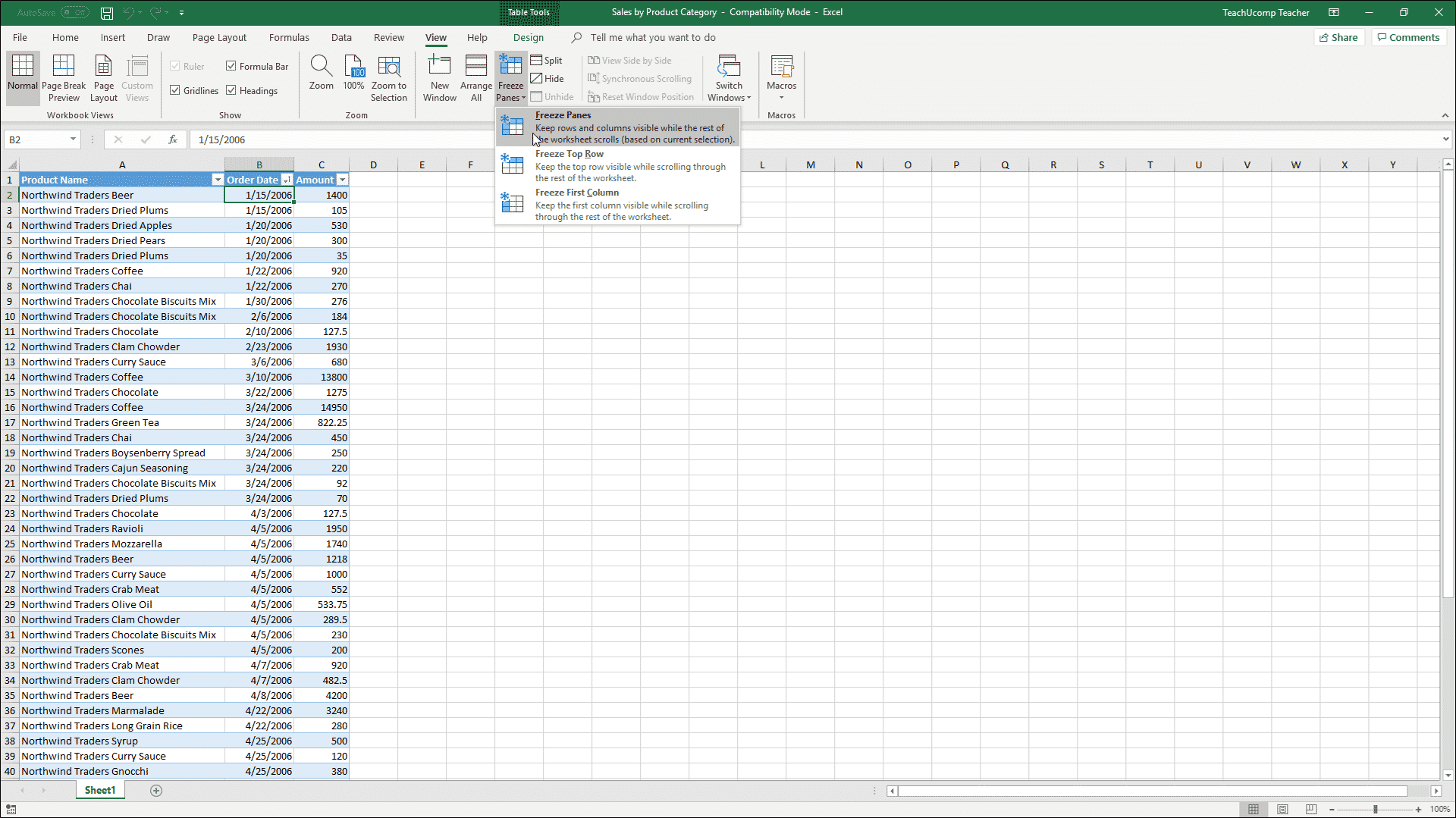1456x818 pixels.
Task: Open the Comments pane button
Action: 1408,37
